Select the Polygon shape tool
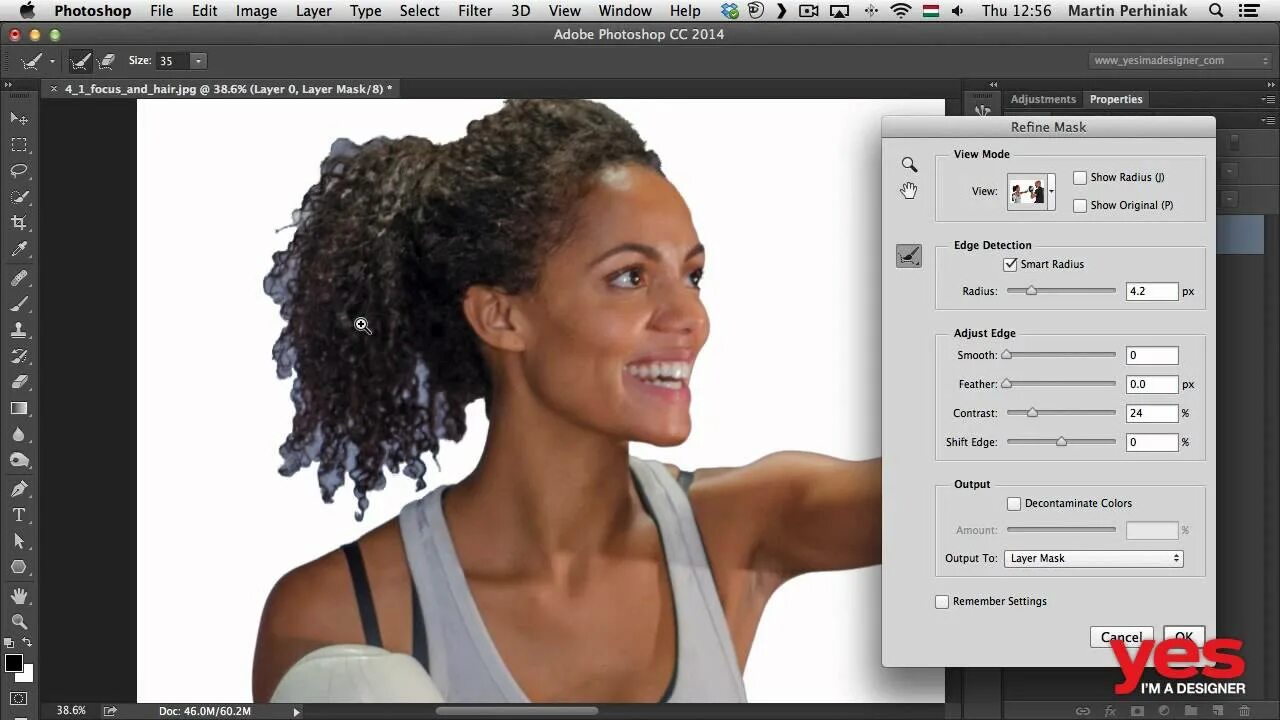 [x=19, y=567]
